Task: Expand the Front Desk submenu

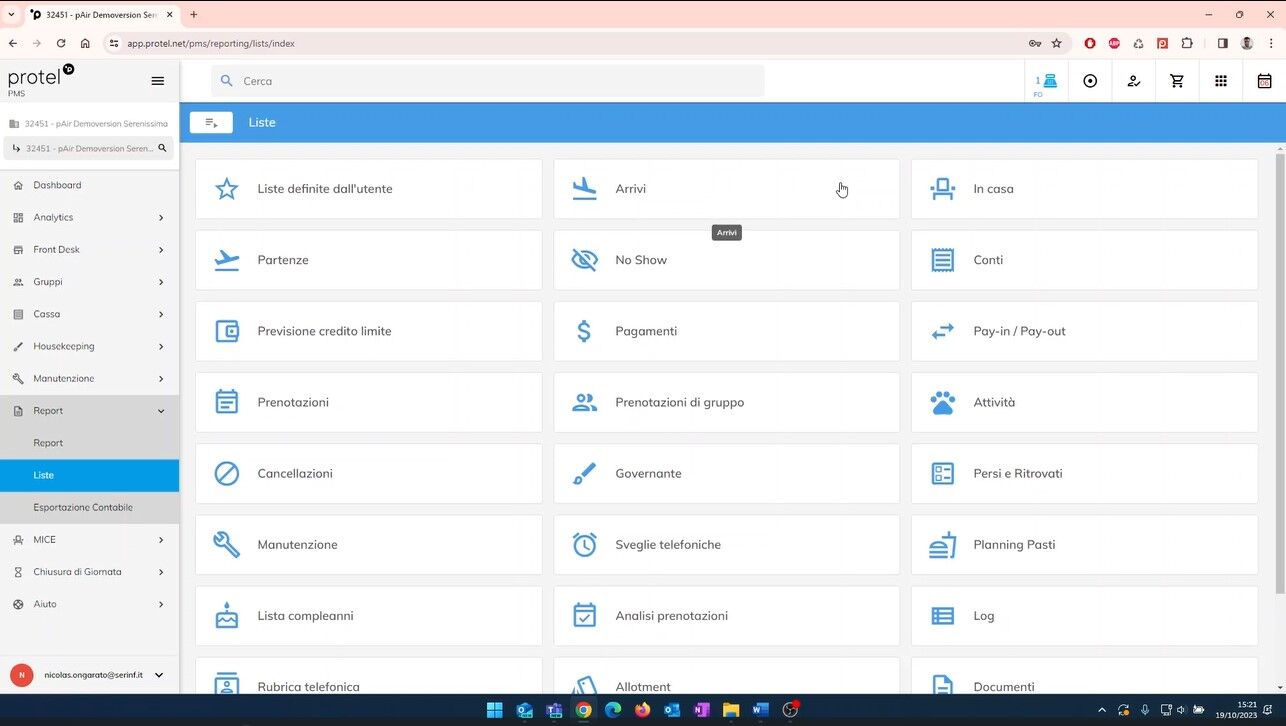Action: [x=161, y=250]
